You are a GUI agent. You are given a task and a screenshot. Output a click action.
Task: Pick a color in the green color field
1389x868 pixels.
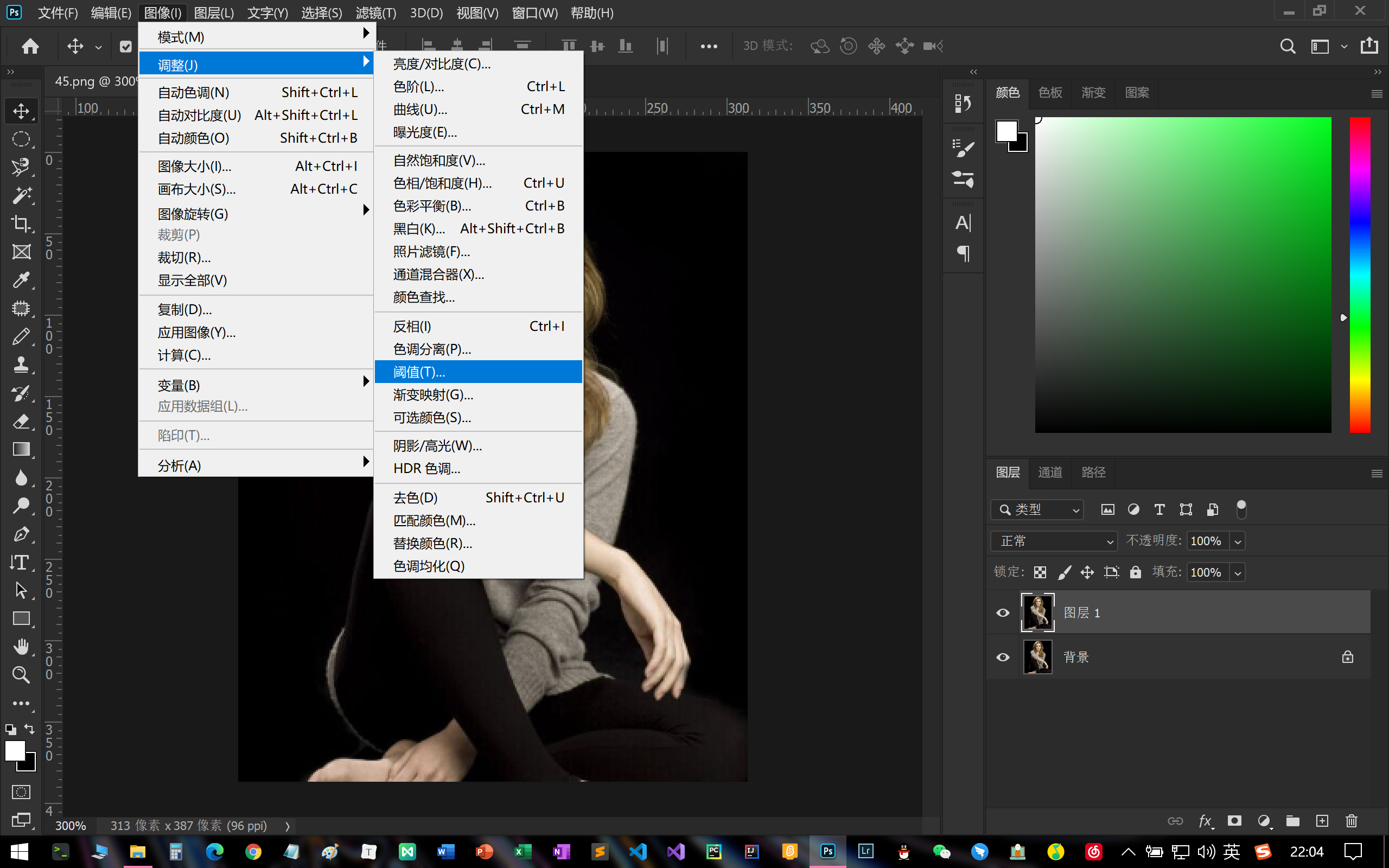1182,275
